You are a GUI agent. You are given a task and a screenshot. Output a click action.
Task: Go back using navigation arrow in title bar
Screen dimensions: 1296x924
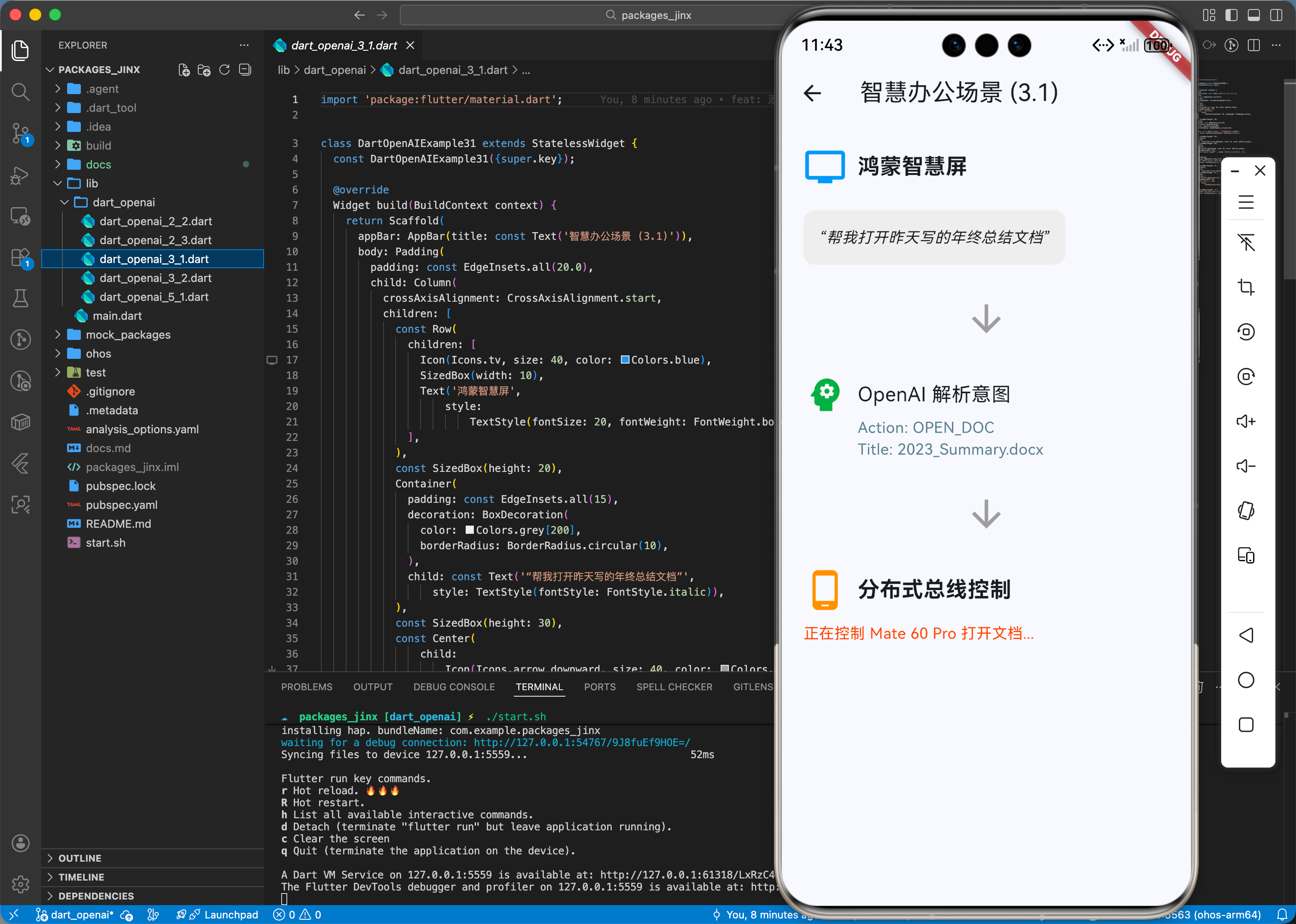[359, 15]
